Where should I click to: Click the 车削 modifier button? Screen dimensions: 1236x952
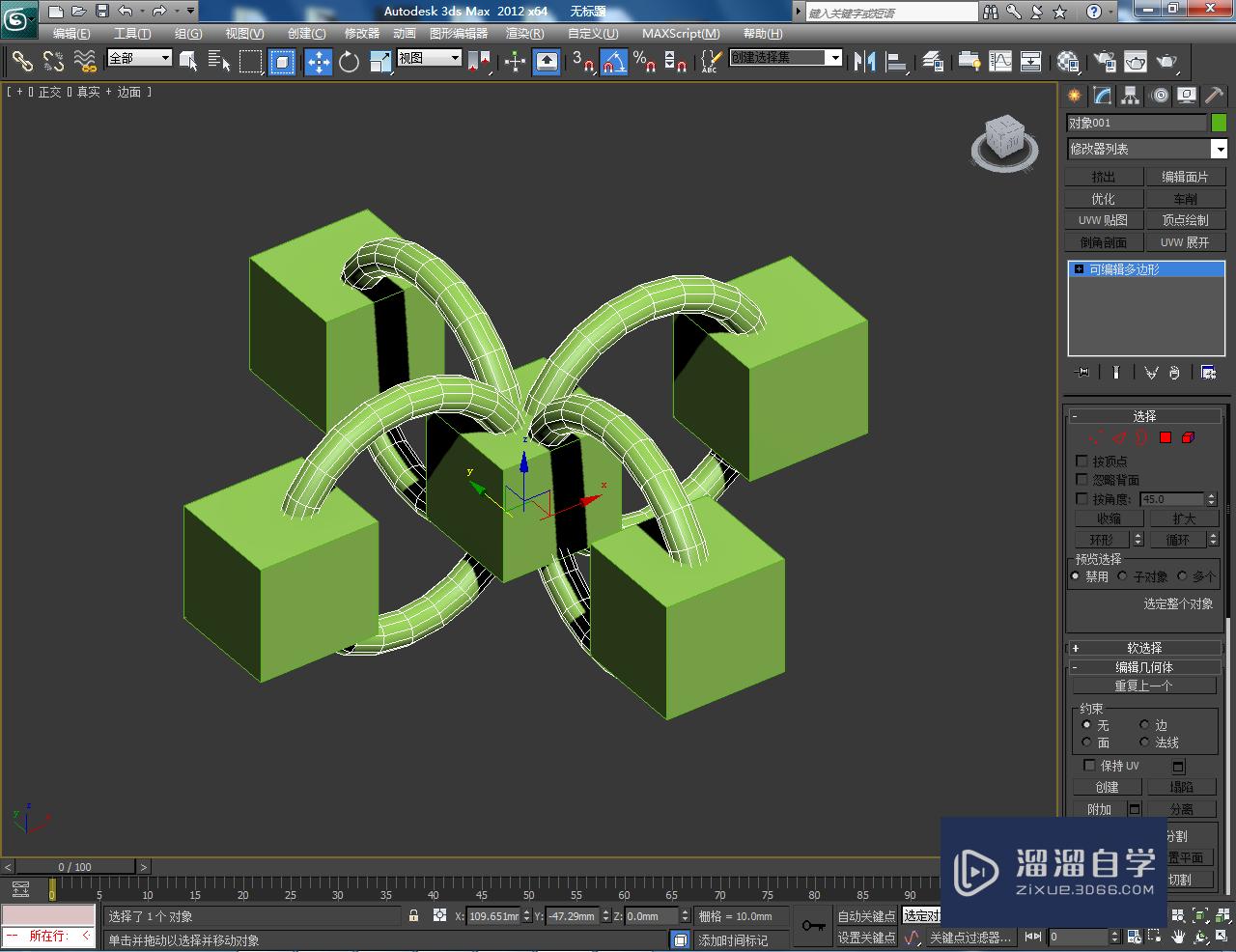[1186, 199]
